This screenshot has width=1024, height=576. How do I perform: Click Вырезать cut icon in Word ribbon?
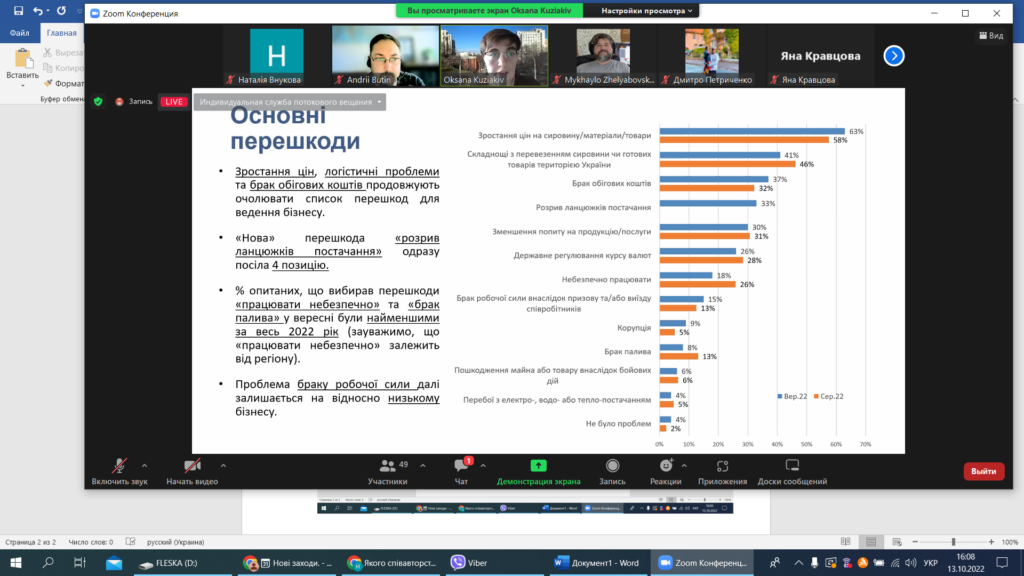tap(47, 52)
